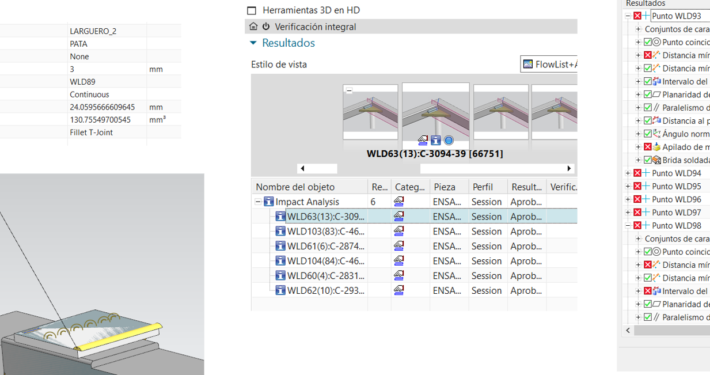Collapse the Resultados section
Screen dimensions: 710x375
(253, 43)
